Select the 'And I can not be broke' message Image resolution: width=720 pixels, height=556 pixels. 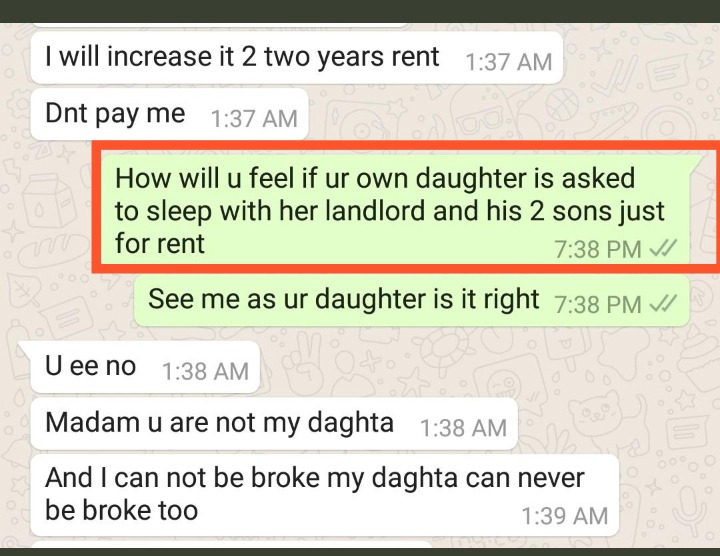click(x=325, y=495)
